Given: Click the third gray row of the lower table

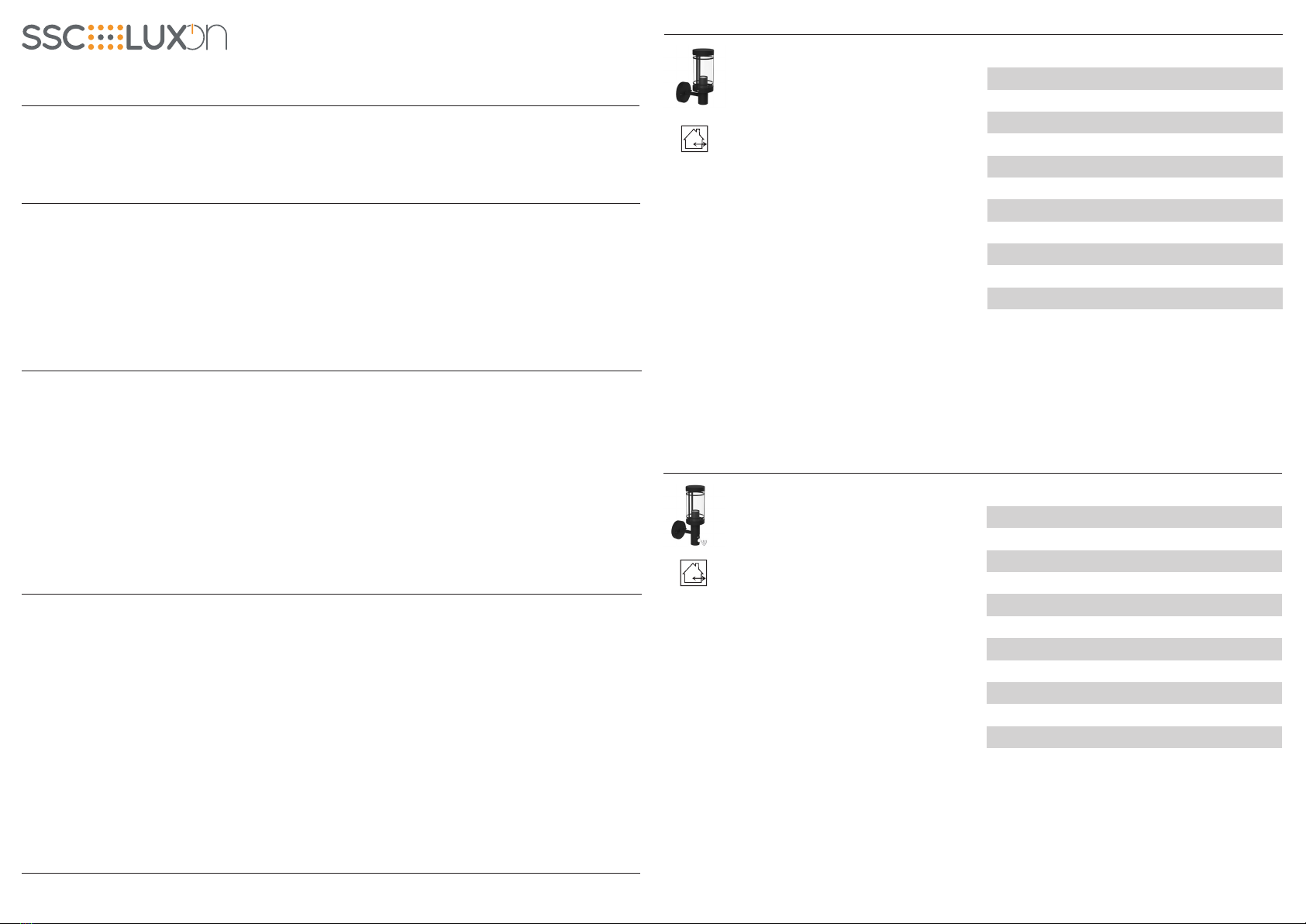Looking at the screenshot, I should pos(1134,605).
